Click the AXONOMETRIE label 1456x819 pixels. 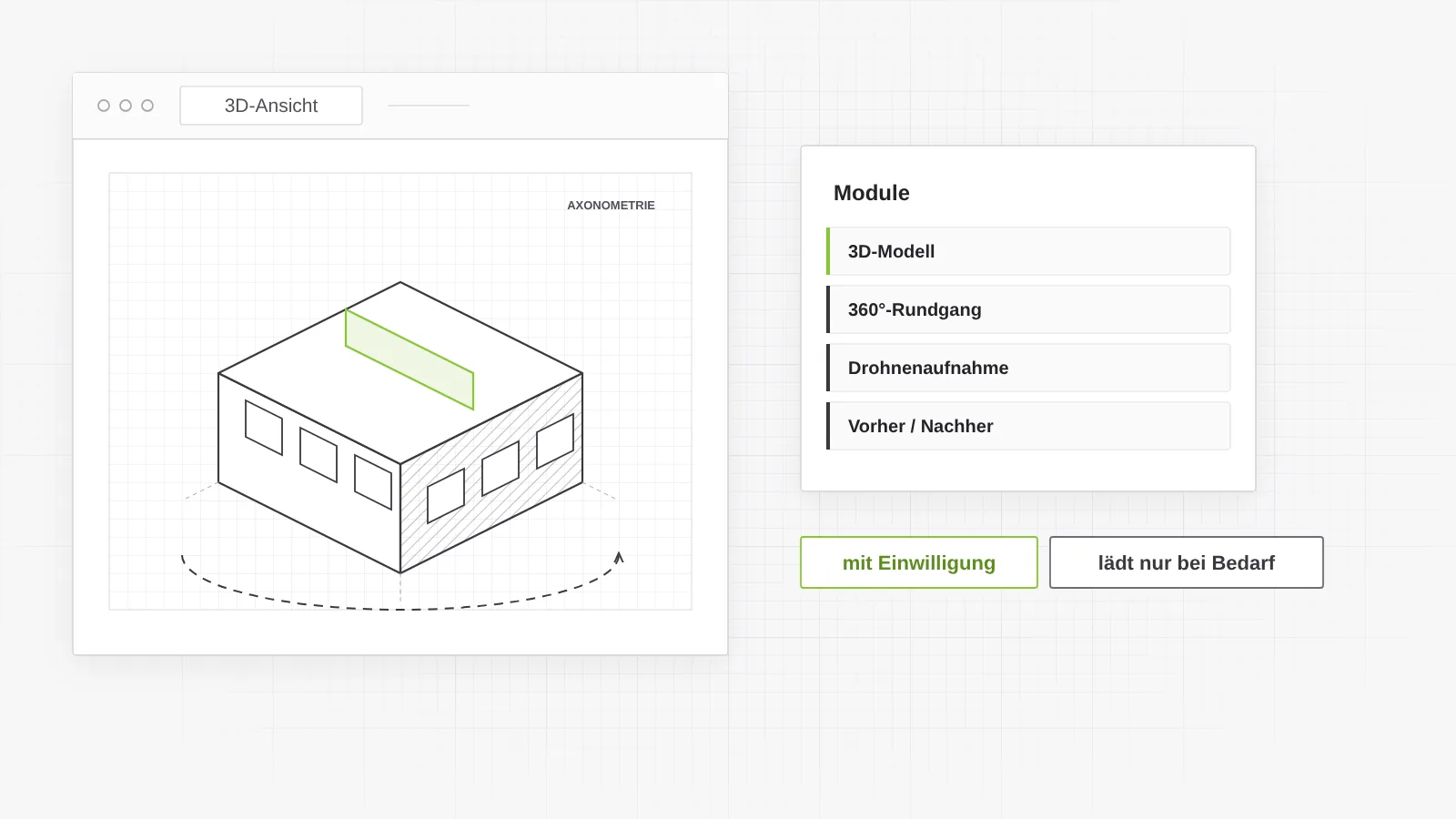611,206
